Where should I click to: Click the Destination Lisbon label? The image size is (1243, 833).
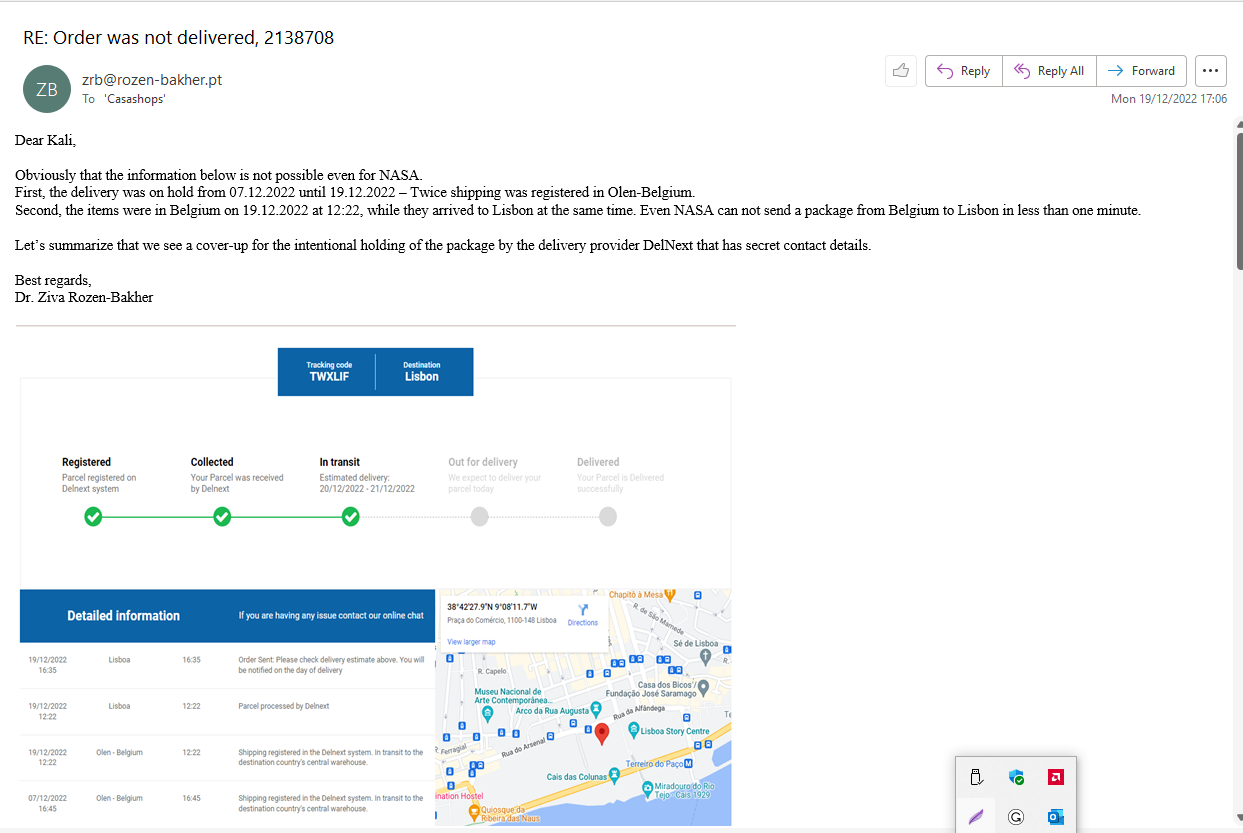point(422,372)
